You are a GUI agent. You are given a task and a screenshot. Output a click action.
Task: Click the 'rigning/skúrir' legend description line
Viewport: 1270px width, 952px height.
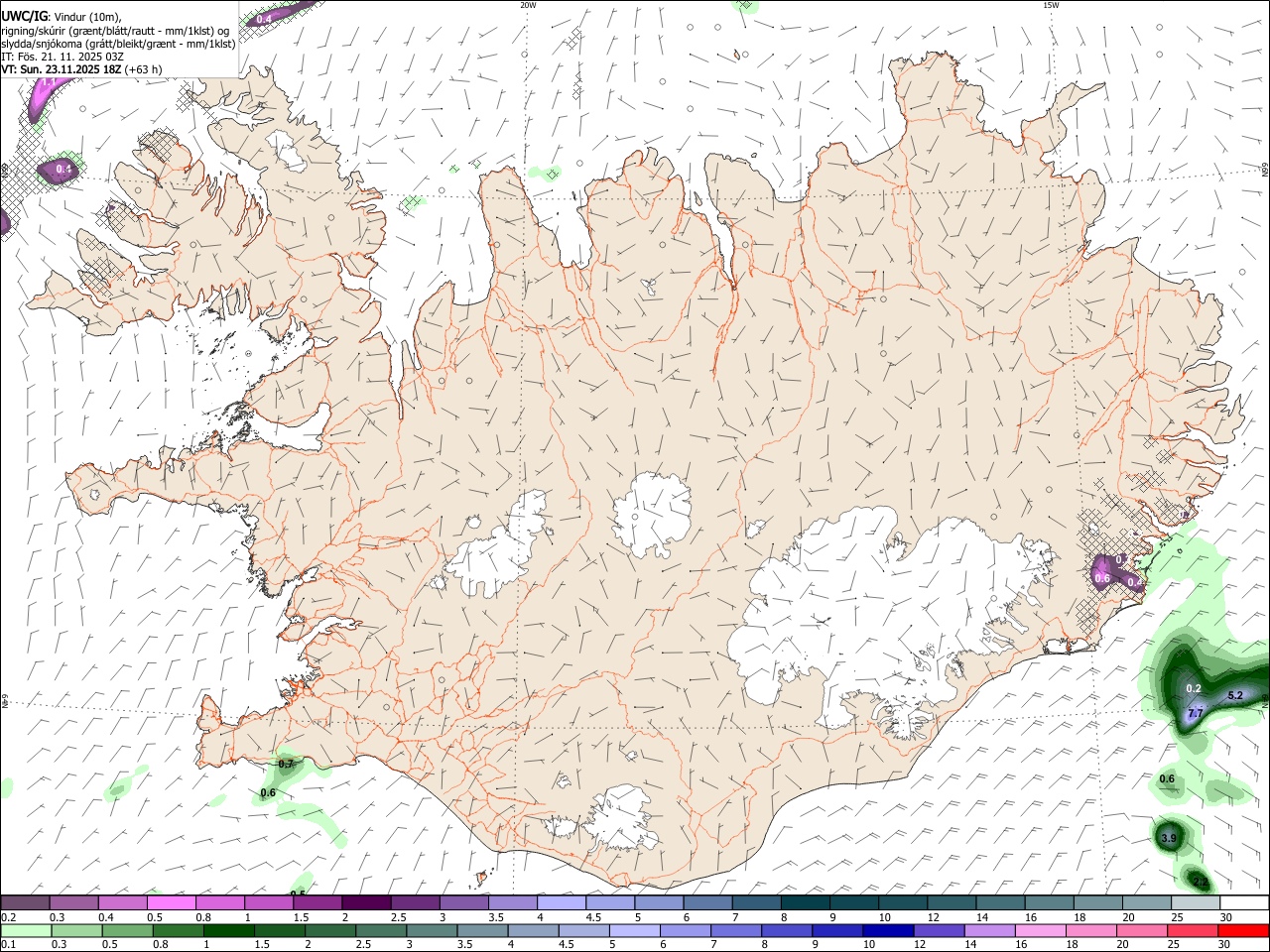[115, 31]
